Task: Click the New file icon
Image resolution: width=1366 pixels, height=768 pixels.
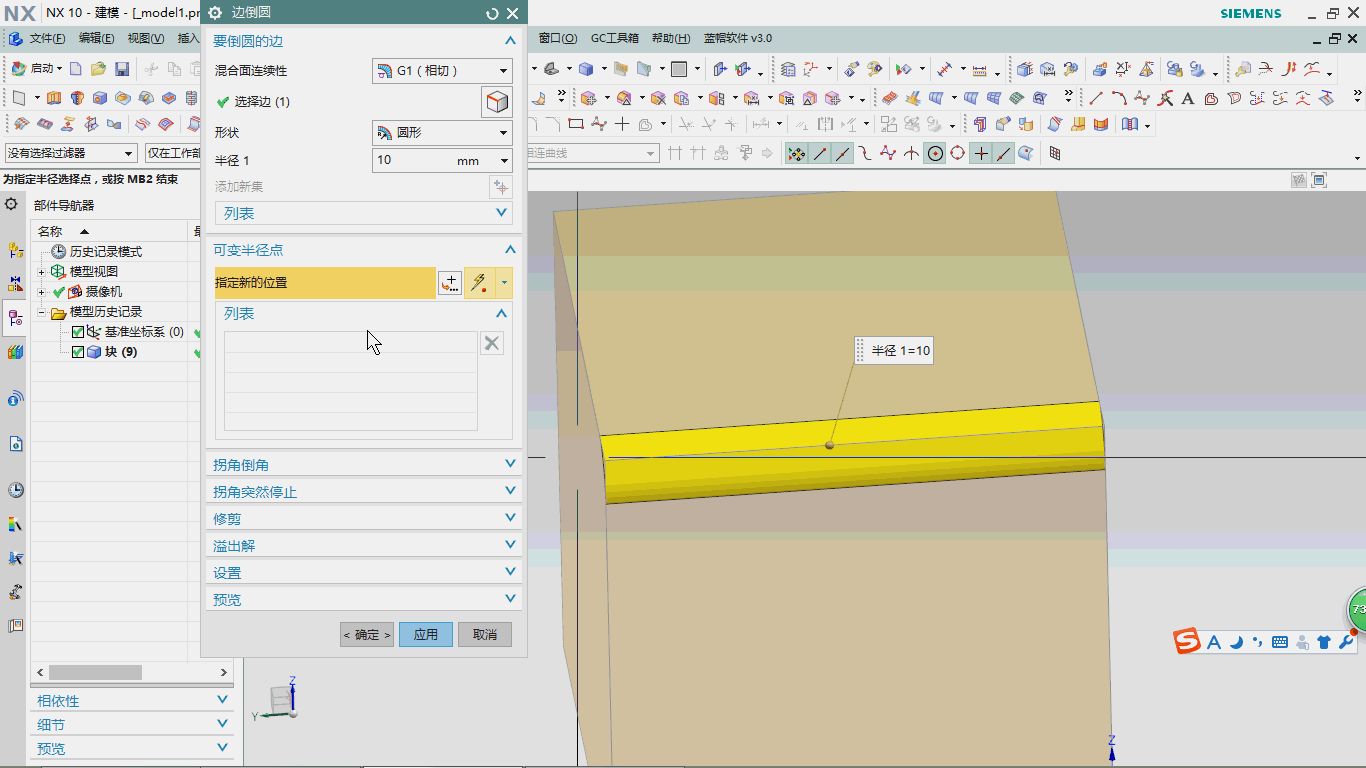Action: (x=76, y=69)
